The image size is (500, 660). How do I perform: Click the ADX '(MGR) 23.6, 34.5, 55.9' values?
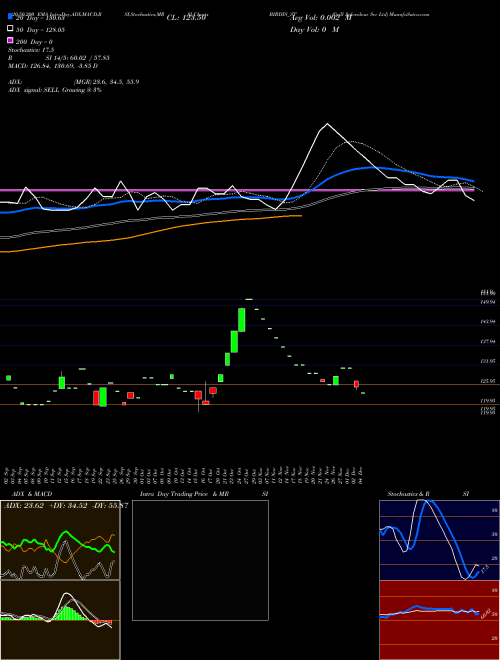pyautogui.click(x=106, y=82)
